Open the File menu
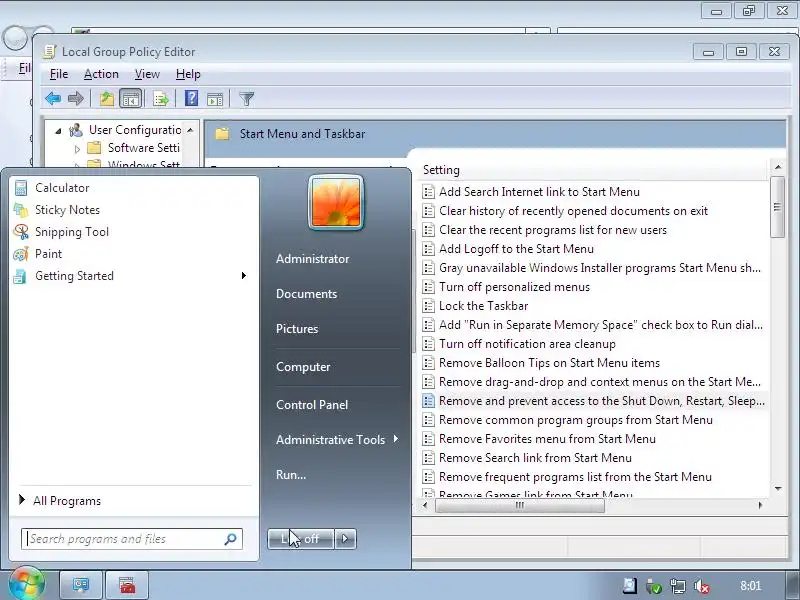Viewport: 800px width, 600px height. tap(59, 74)
